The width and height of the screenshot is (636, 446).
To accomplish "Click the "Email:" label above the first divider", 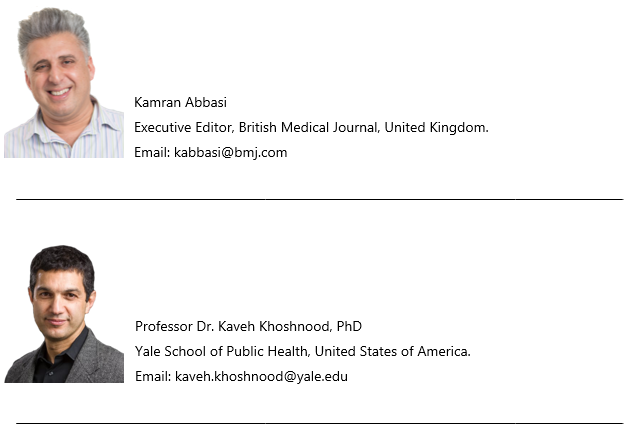I will click(x=152, y=153).
